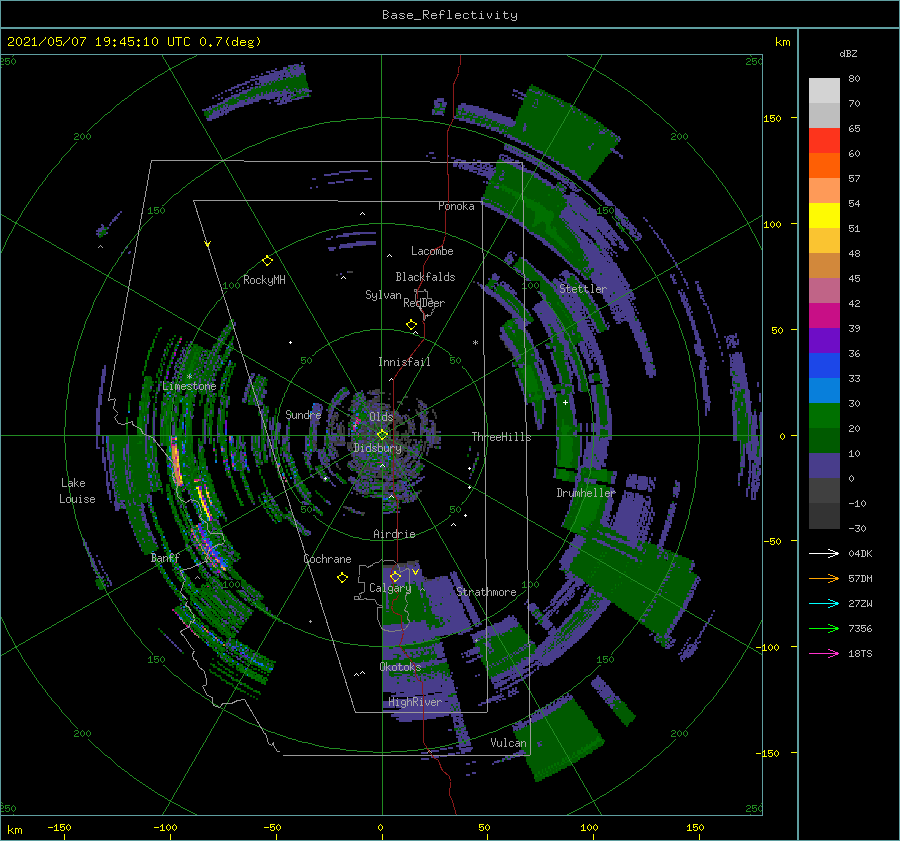
Task: Click the Sylvan label
Action: 383,295
